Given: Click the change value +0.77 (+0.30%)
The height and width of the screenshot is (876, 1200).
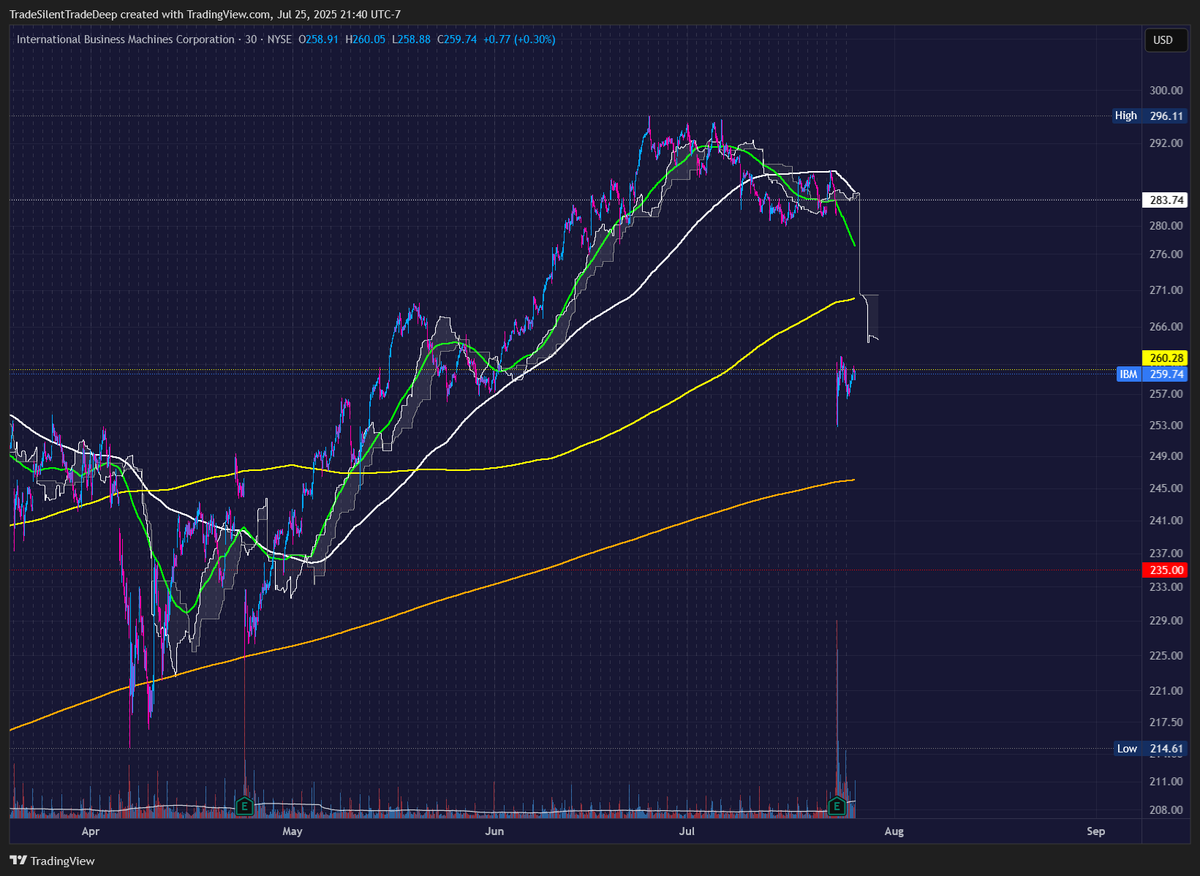Looking at the screenshot, I should 519,39.
